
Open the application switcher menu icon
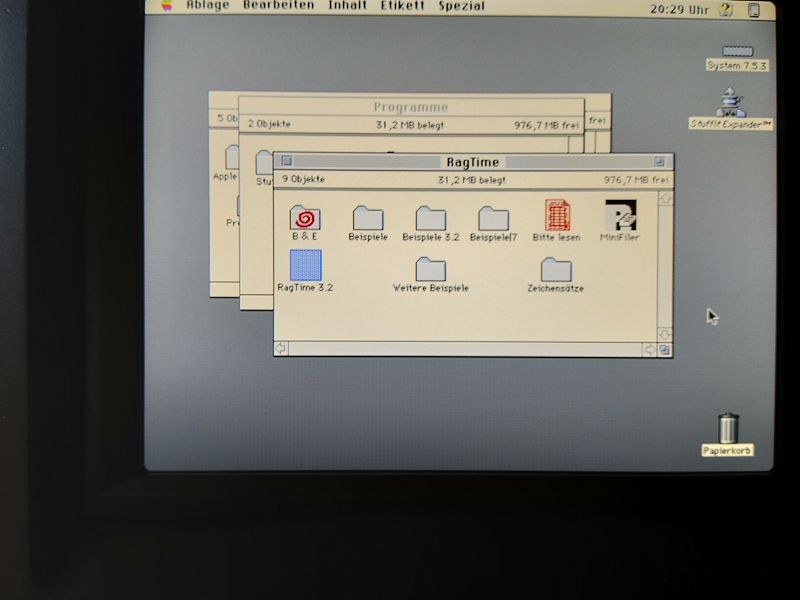point(754,10)
